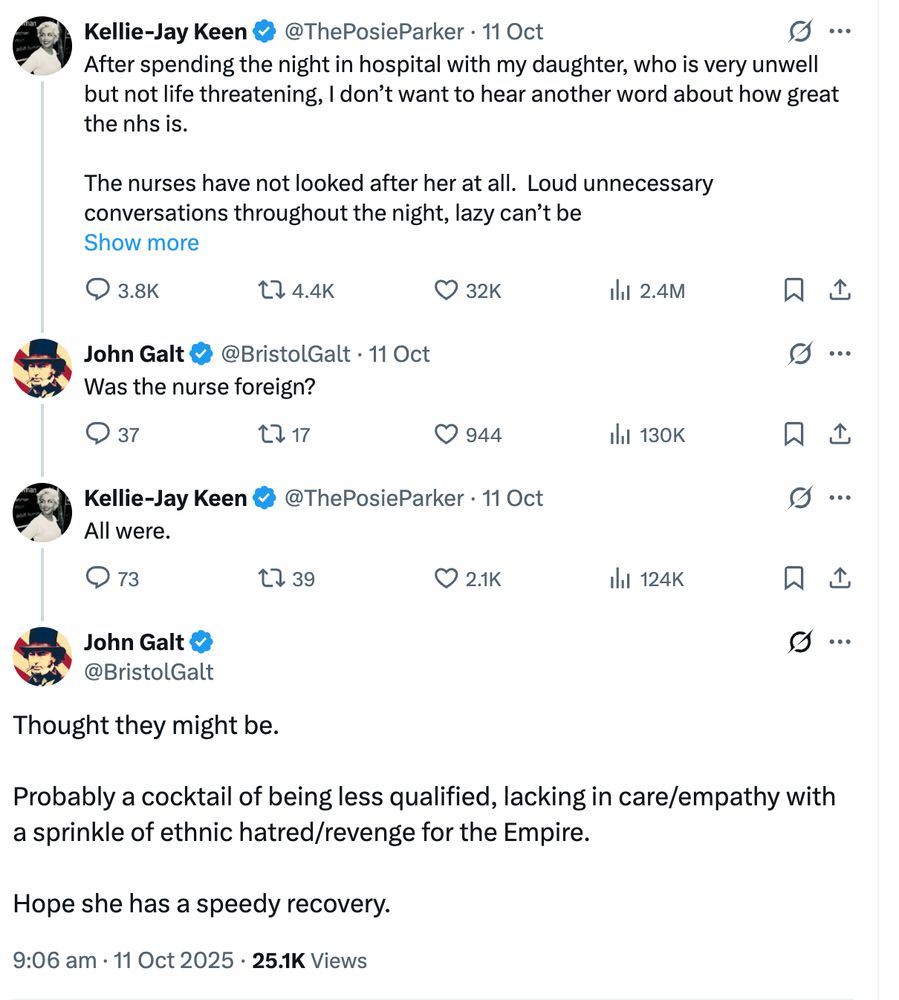This screenshot has width=899, height=1000.
Task: Open more options on first tweet
Action: pyautogui.click(x=840, y=32)
